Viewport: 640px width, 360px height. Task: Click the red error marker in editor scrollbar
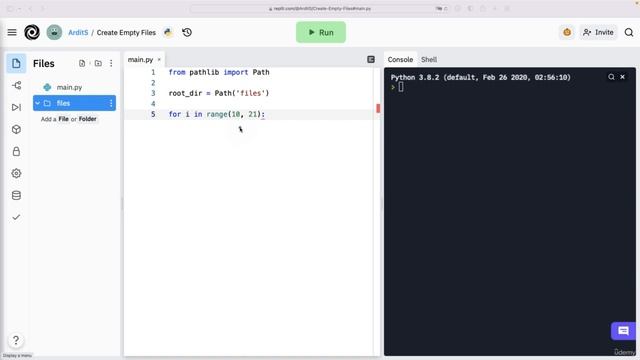tap(378, 108)
